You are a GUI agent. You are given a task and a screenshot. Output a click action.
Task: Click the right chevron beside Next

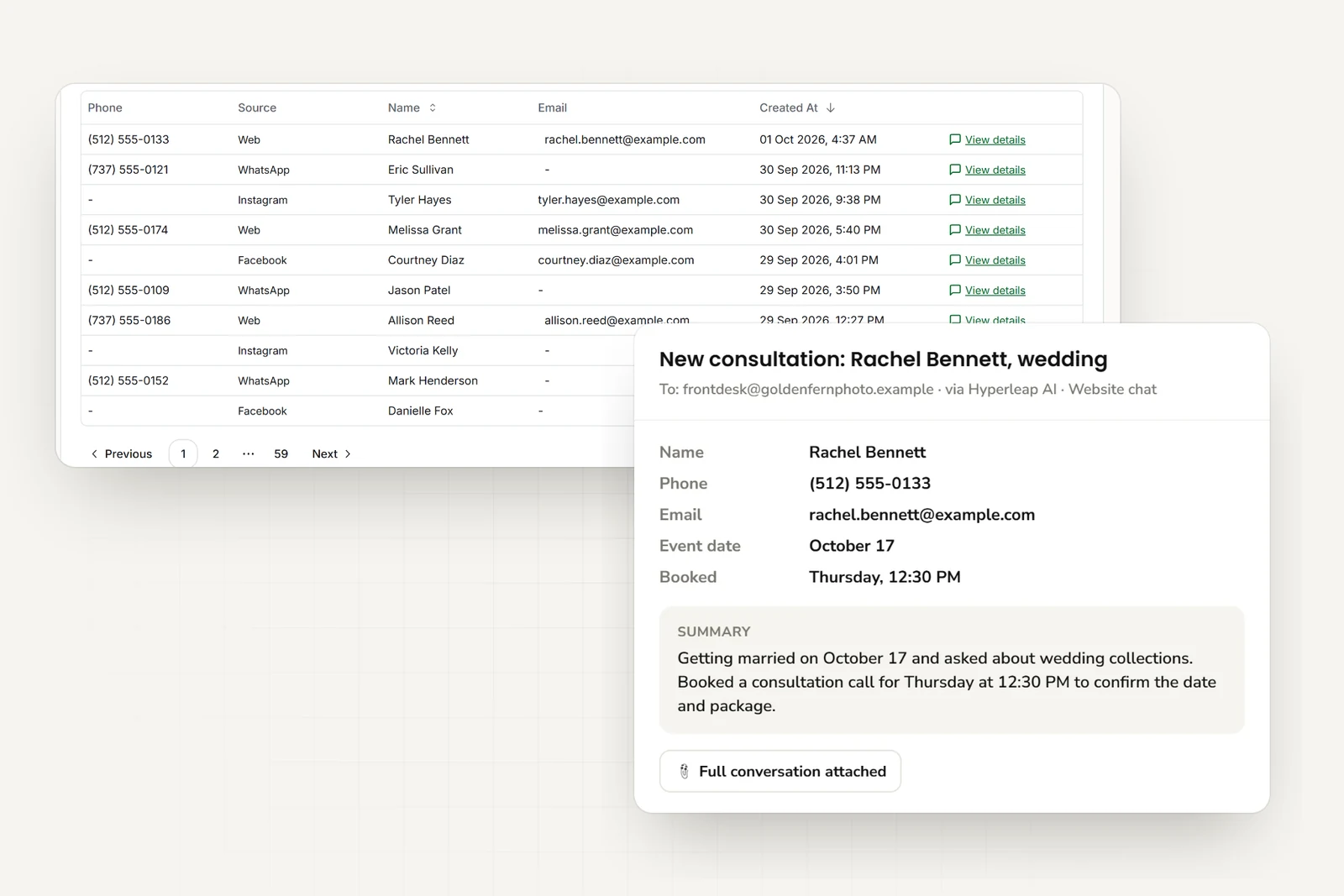(348, 453)
